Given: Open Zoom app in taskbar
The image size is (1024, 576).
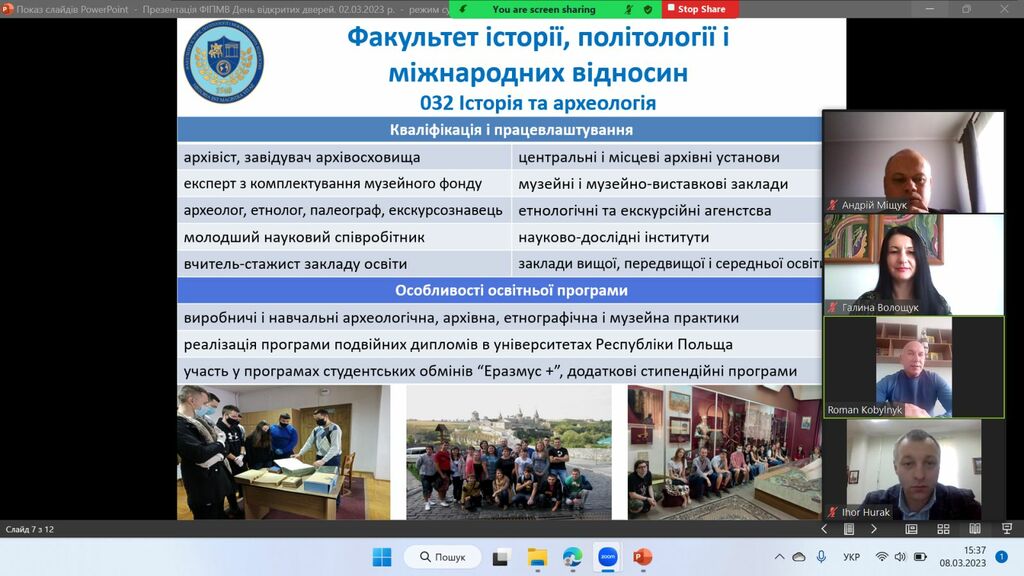Looking at the screenshot, I should click(x=607, y=556).
